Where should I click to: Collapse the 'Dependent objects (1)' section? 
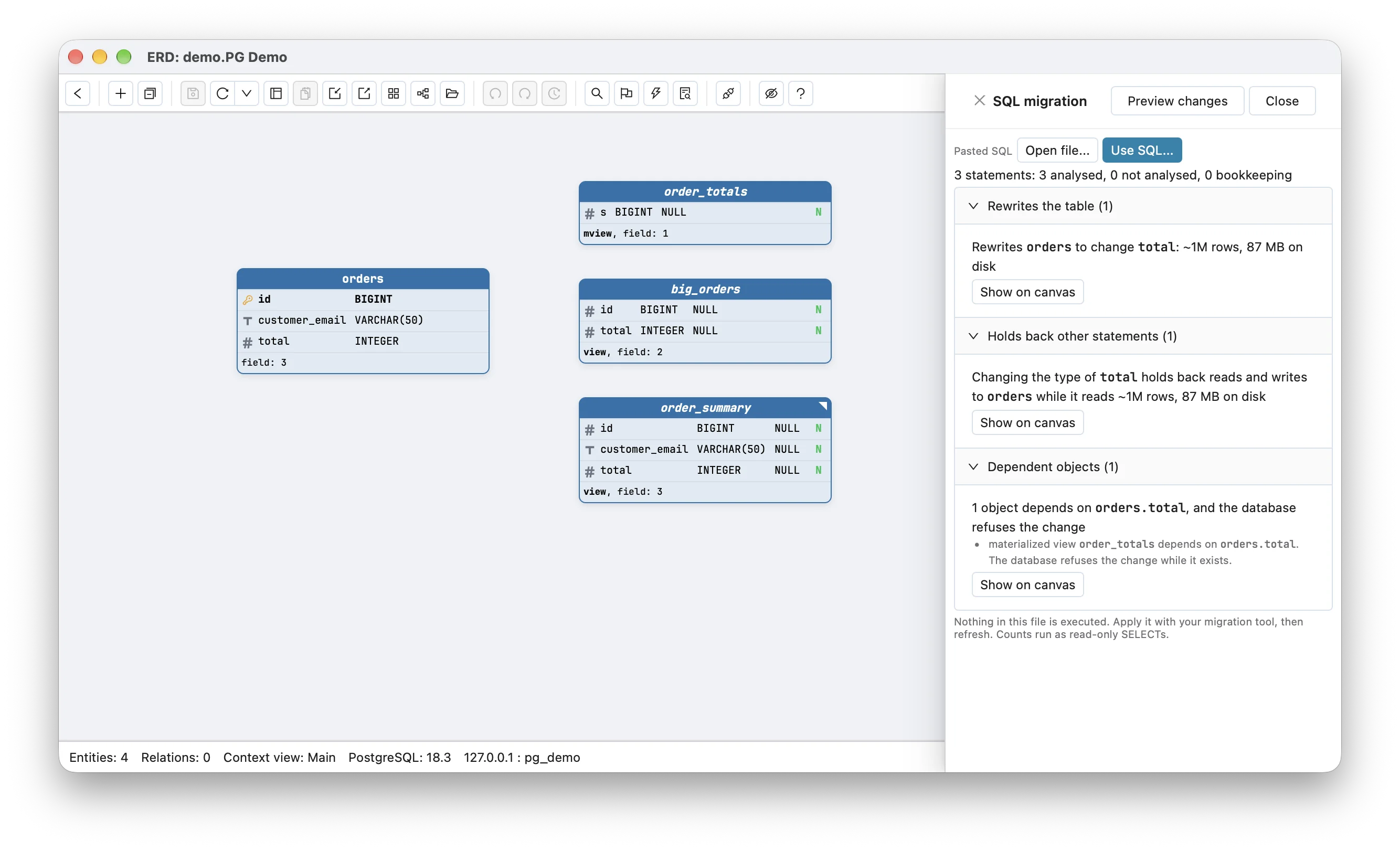tap(1143, 466)
